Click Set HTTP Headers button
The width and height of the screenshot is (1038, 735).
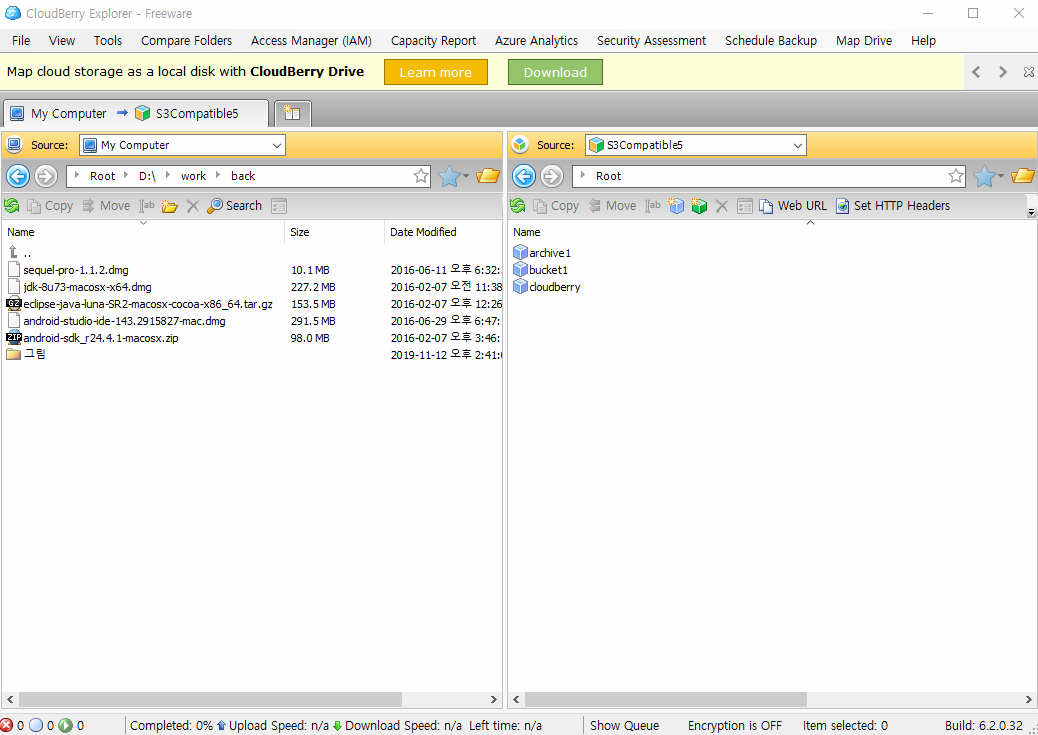coord(892,206)
